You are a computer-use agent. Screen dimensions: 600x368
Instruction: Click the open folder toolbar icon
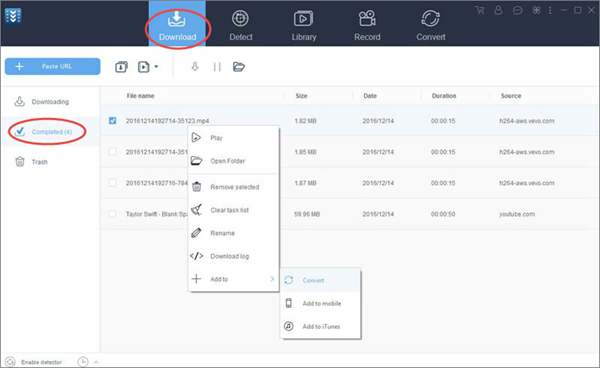pyautogui.click(x=239, y=67)
